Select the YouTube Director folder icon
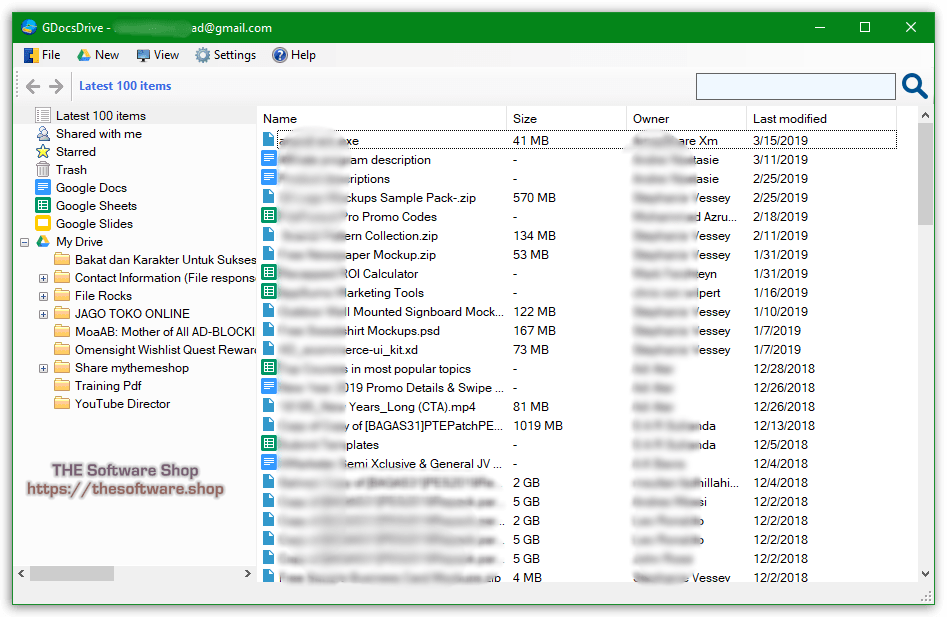 (x=62, y=403)
